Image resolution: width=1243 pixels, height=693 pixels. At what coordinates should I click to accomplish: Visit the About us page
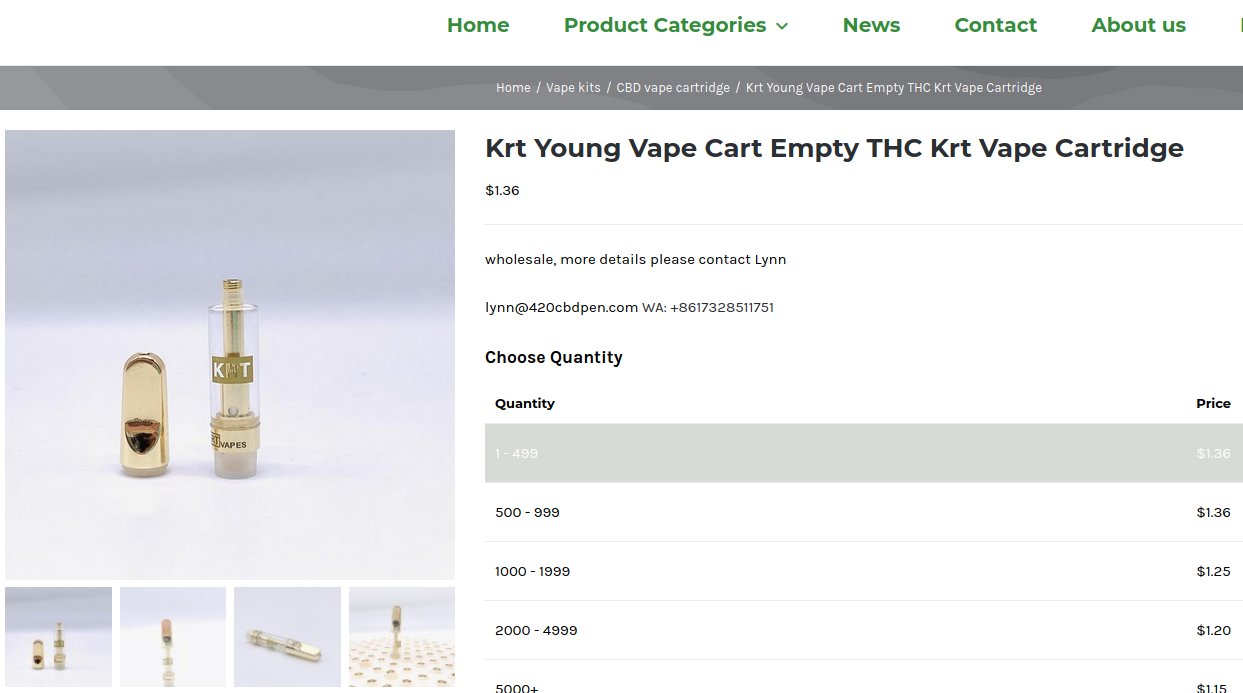(x=1138, y=25)
